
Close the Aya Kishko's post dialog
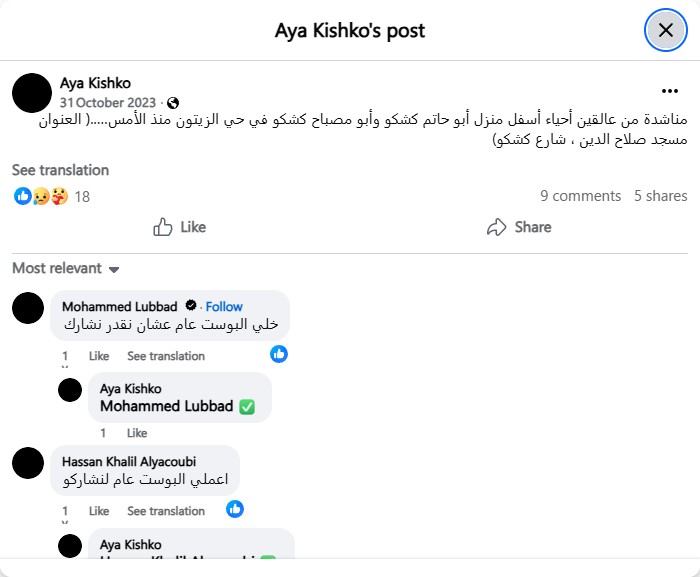[665, 30]
